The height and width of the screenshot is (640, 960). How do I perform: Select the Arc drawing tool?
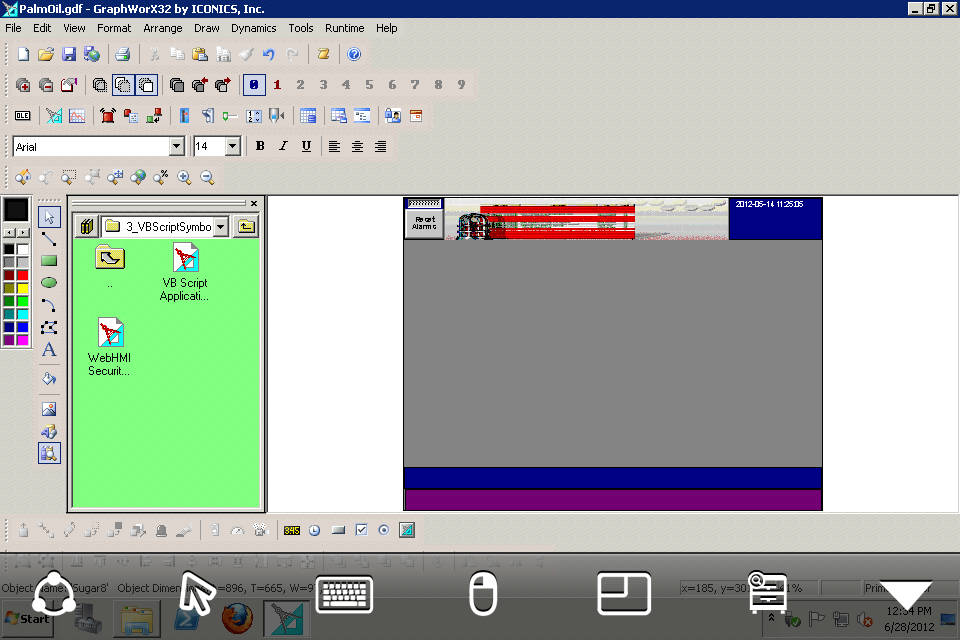49,304
